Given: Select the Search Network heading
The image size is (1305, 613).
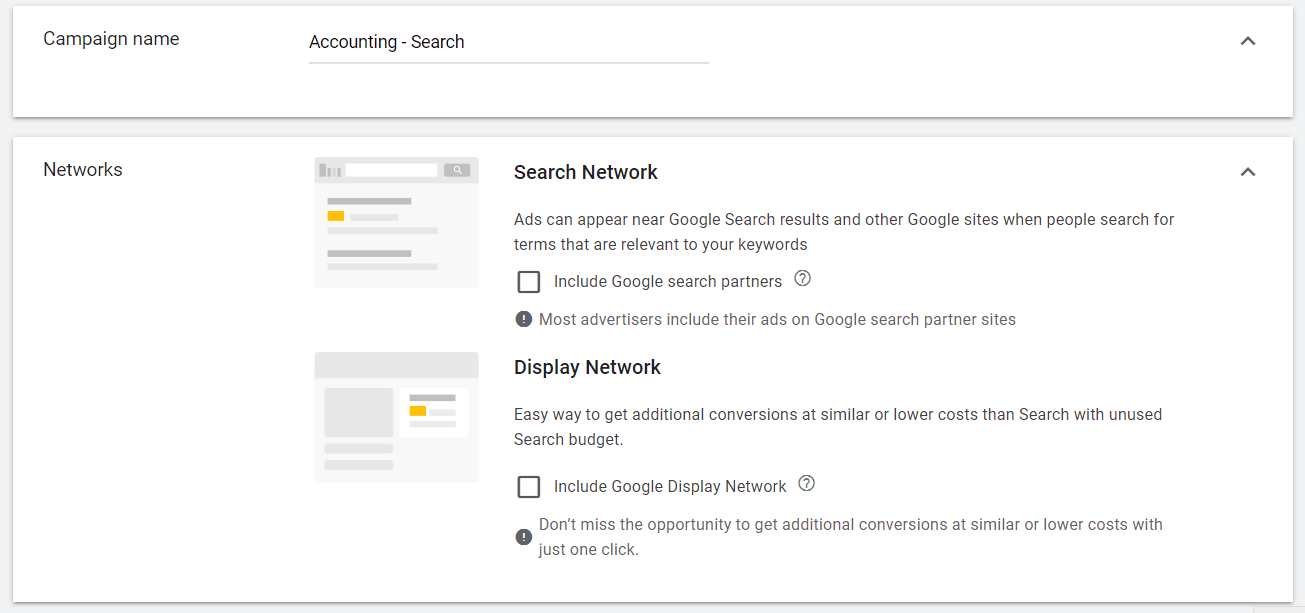Looking at the screenshot, I should point(585,171).
